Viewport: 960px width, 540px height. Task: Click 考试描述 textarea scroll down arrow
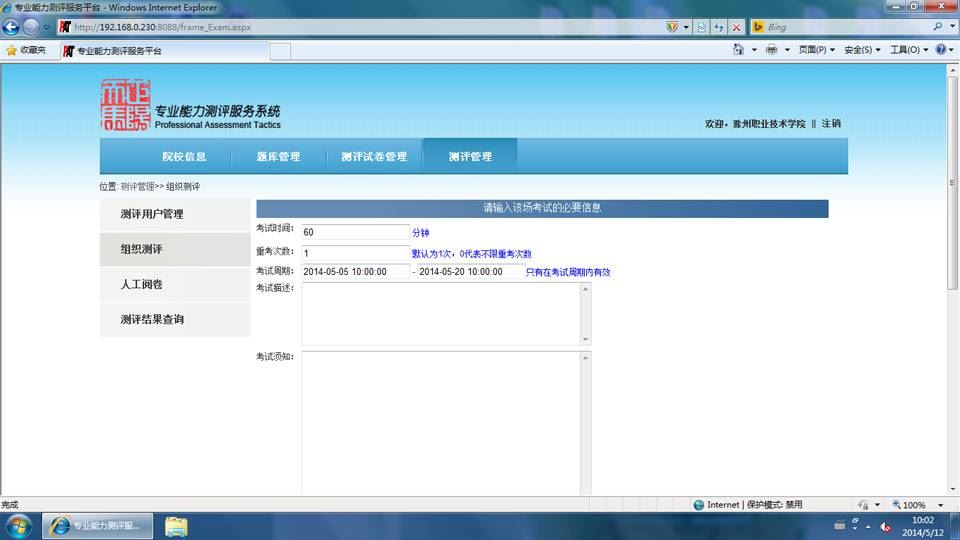(585, 339)
